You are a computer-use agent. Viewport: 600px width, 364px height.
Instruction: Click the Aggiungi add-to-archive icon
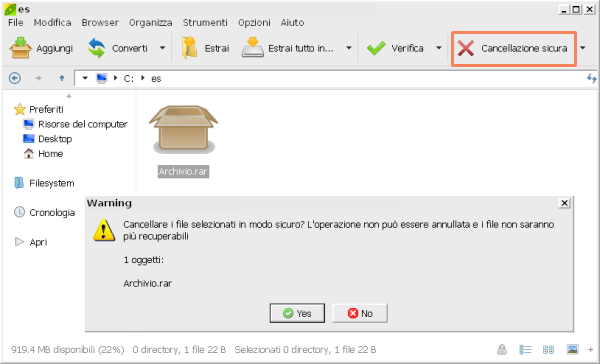click(x=20, y=48)
